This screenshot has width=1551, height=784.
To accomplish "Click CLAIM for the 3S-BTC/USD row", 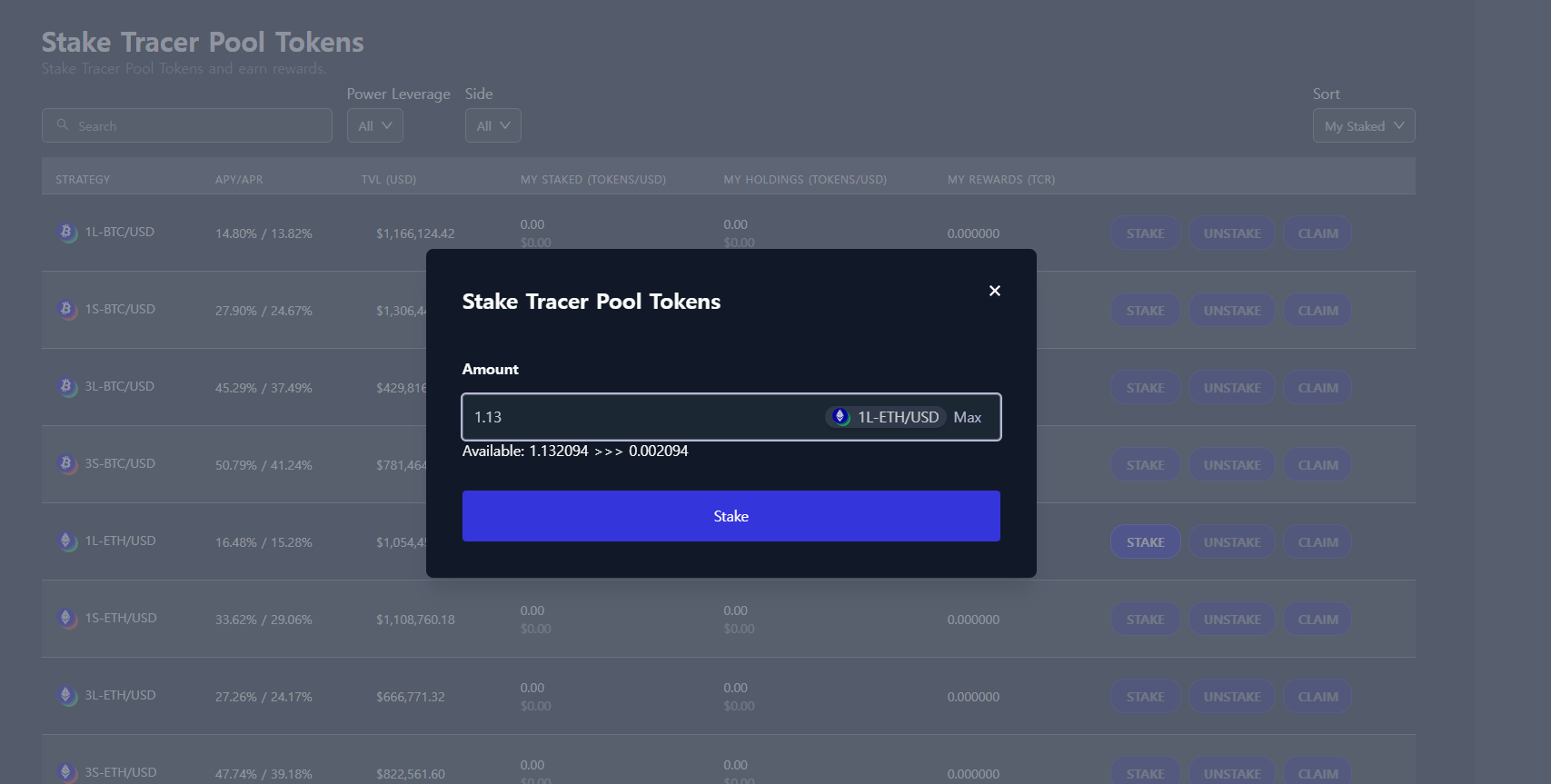I will coord(1317,465).
